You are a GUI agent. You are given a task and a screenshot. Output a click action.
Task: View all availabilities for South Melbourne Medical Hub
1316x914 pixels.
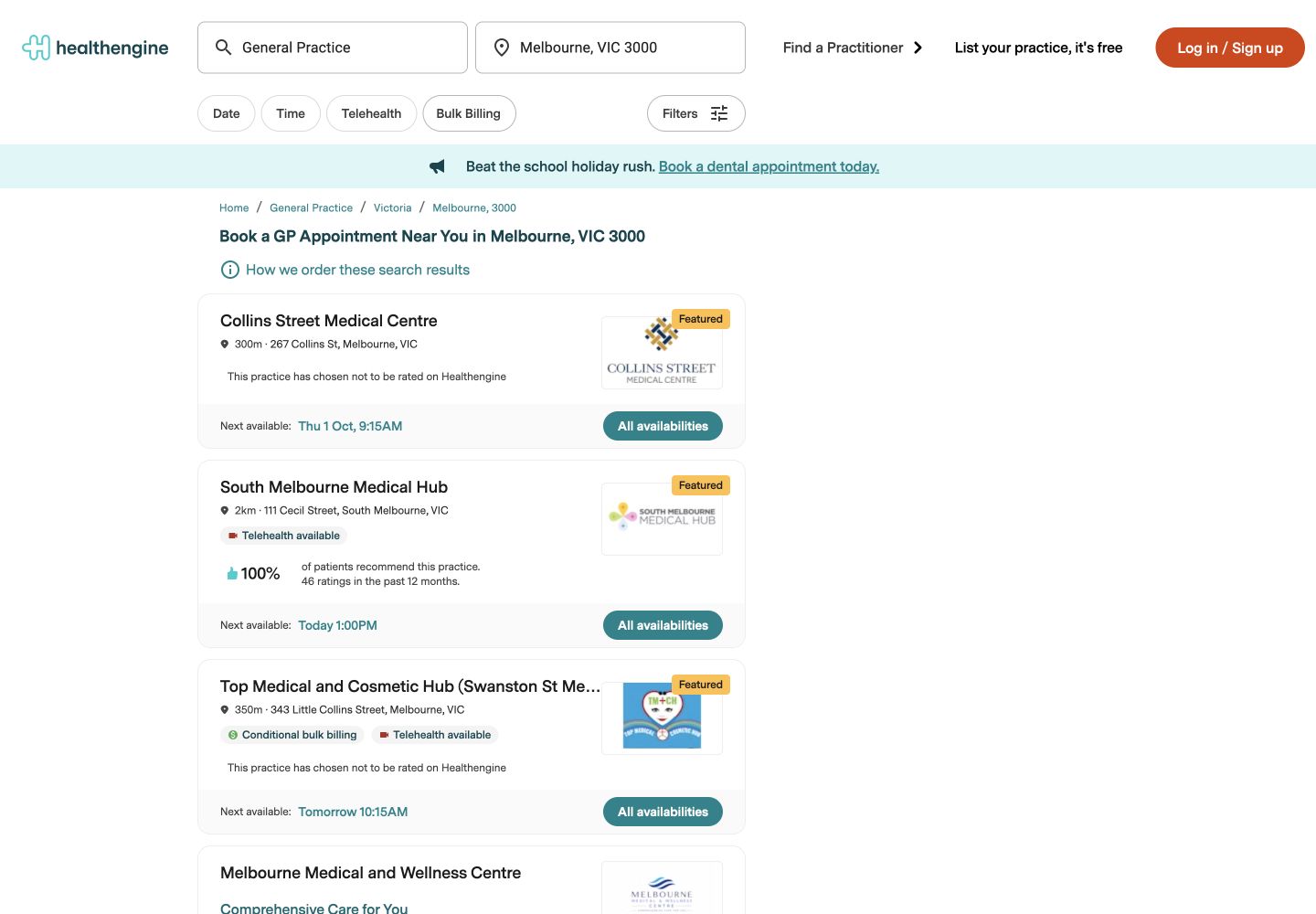tap(663, 625)
